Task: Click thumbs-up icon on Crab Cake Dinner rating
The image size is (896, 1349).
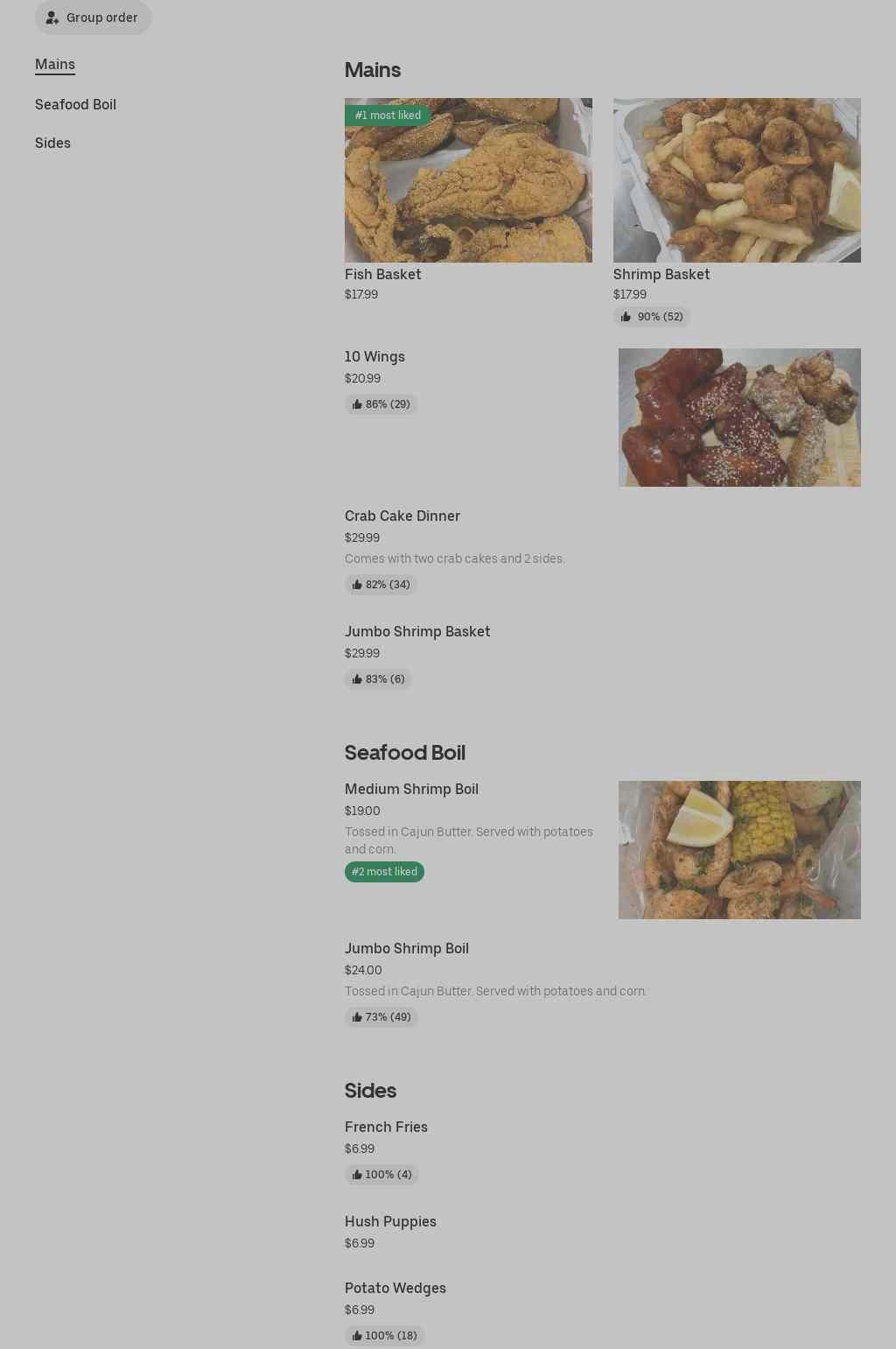Action: [x=357, y=585]
